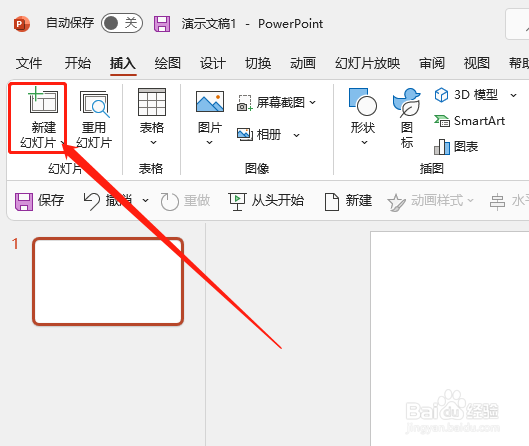The height and width of the screenshot is (446, 529).
Task: Expand the 表格 dropdown chevron
Action: coord(153,143)
